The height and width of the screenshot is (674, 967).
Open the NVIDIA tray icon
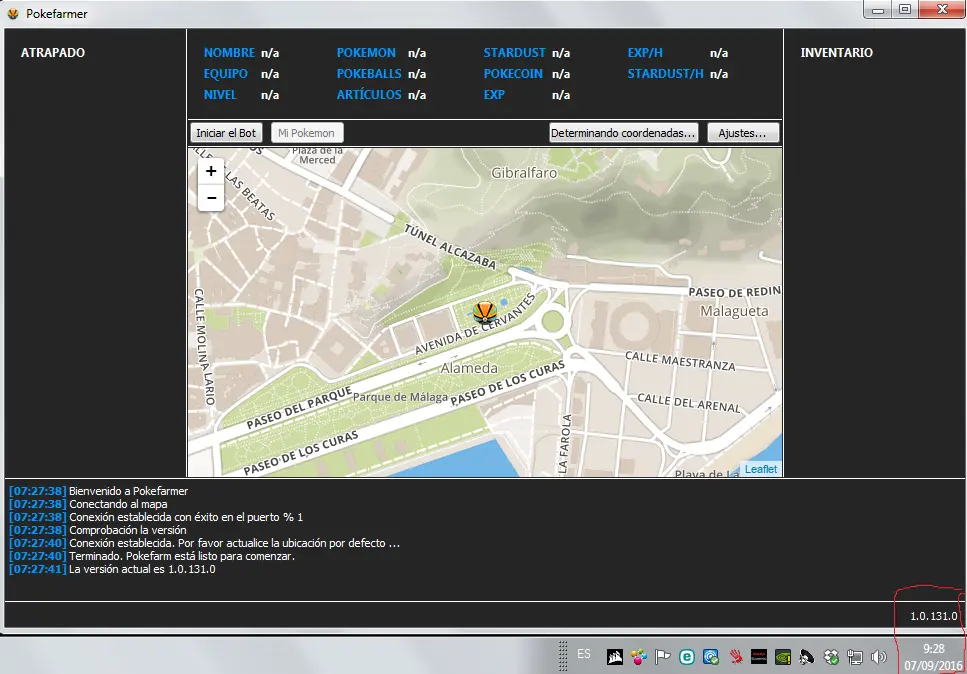(x=783, y=657)
